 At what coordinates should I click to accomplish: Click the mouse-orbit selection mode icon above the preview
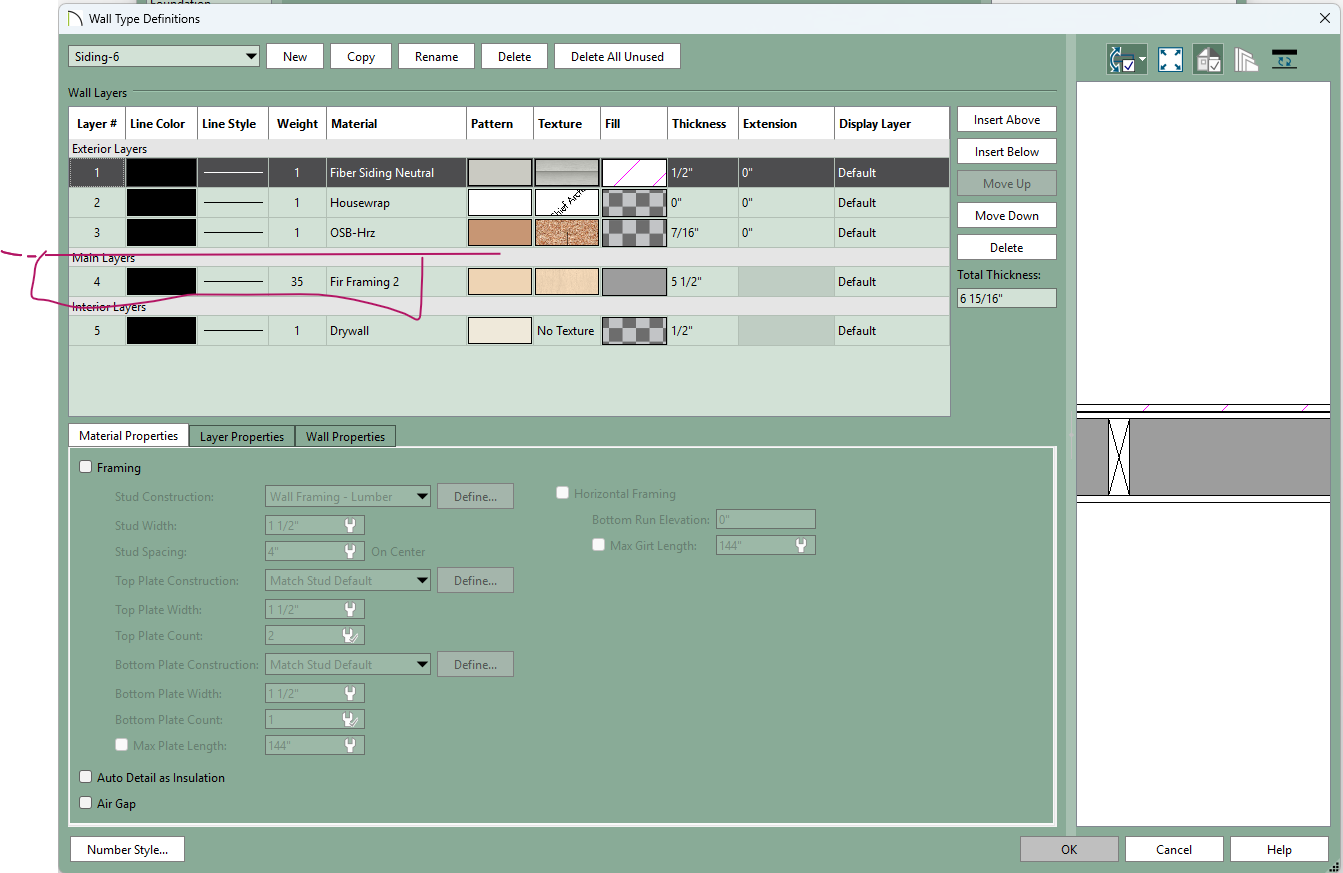1127,59
